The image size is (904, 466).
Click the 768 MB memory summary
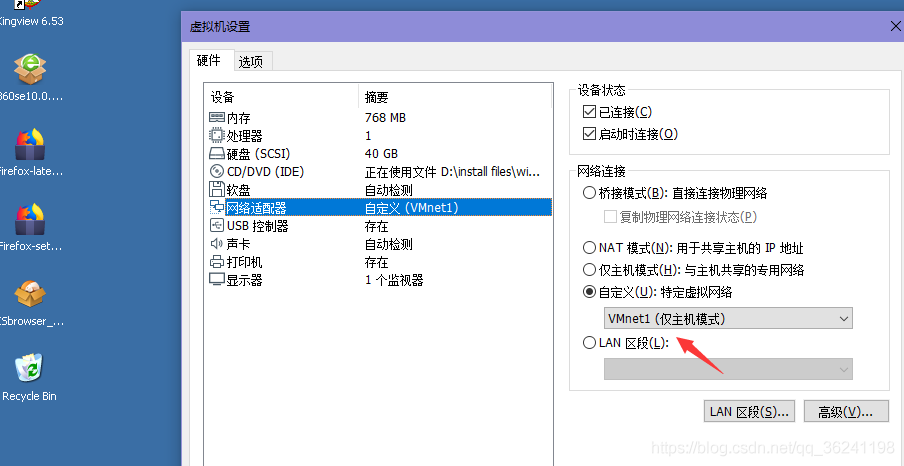tap(385, 118)
